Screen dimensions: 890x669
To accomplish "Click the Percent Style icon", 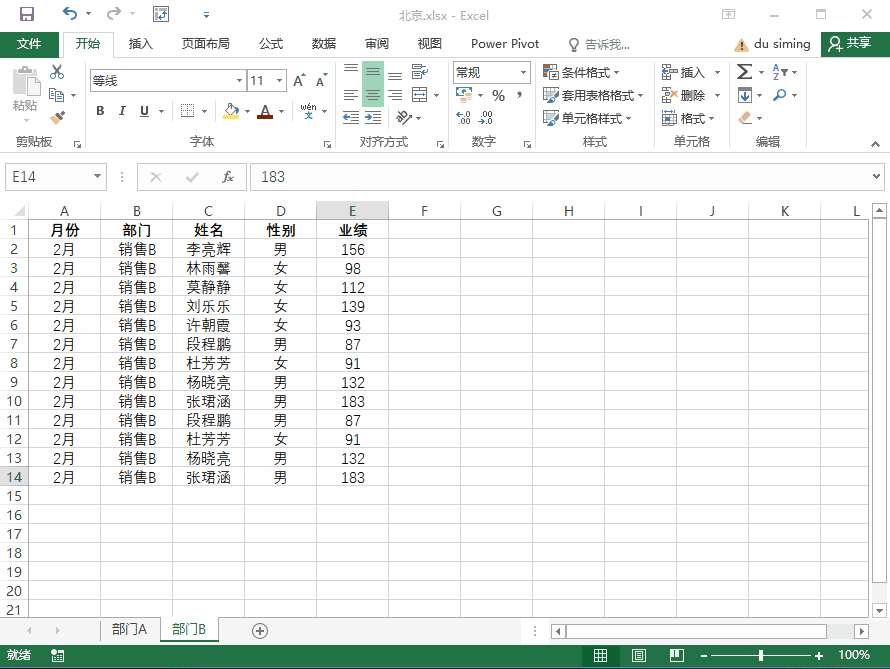I will (497, 95).
